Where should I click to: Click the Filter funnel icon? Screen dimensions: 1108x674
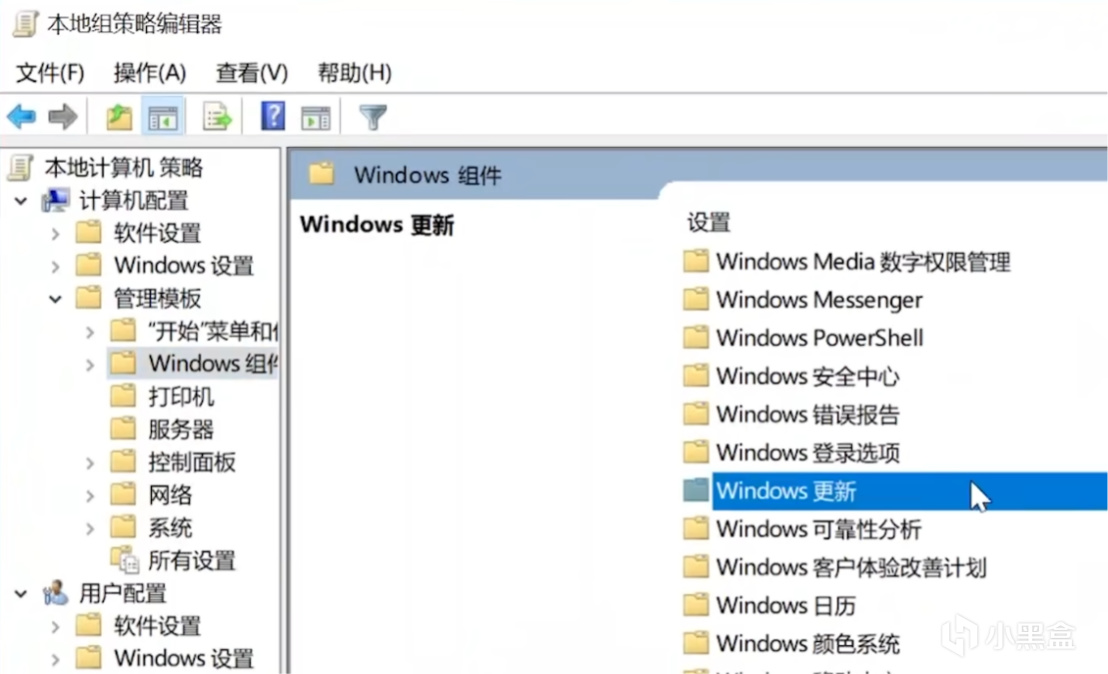(x=372, y=117)
